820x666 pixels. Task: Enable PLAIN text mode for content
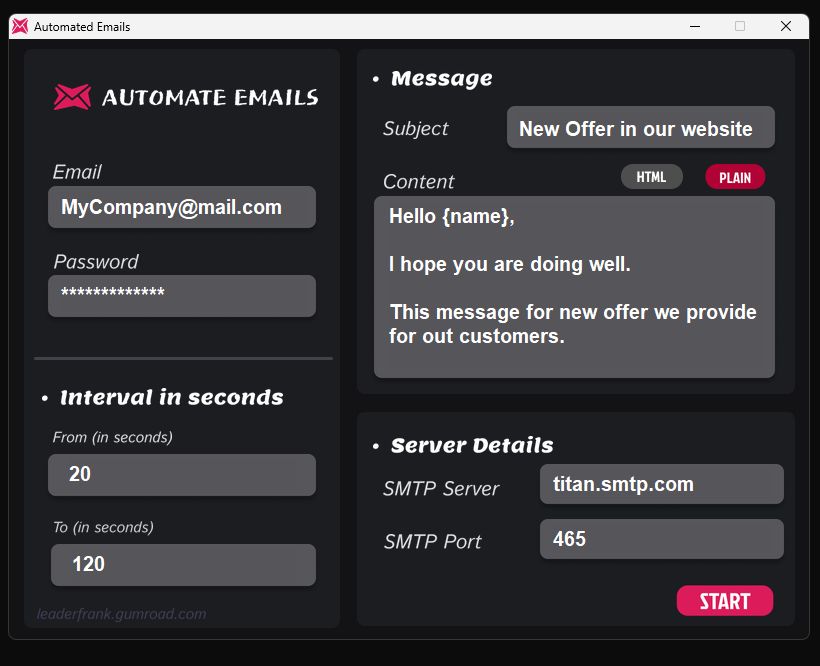point(735,176)
